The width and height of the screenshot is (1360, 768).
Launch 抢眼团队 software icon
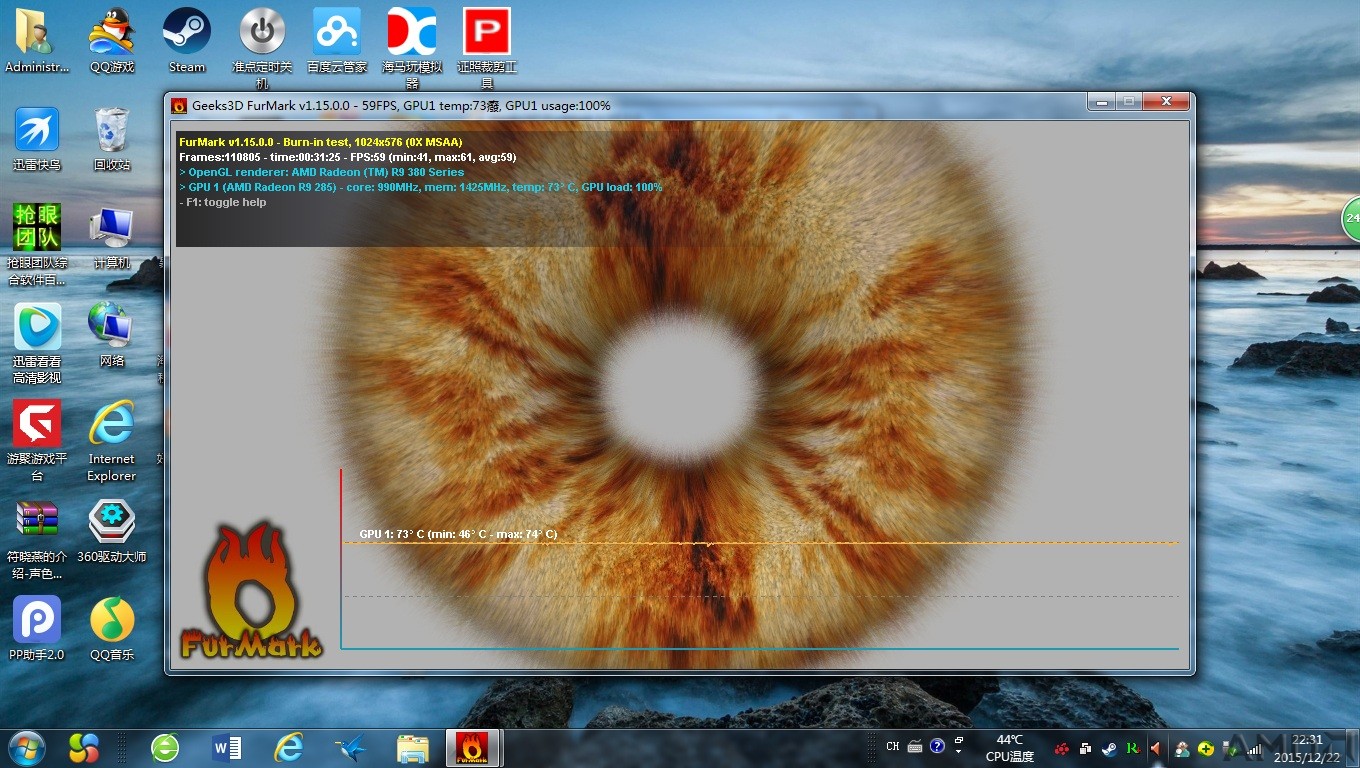pos(37,244)
